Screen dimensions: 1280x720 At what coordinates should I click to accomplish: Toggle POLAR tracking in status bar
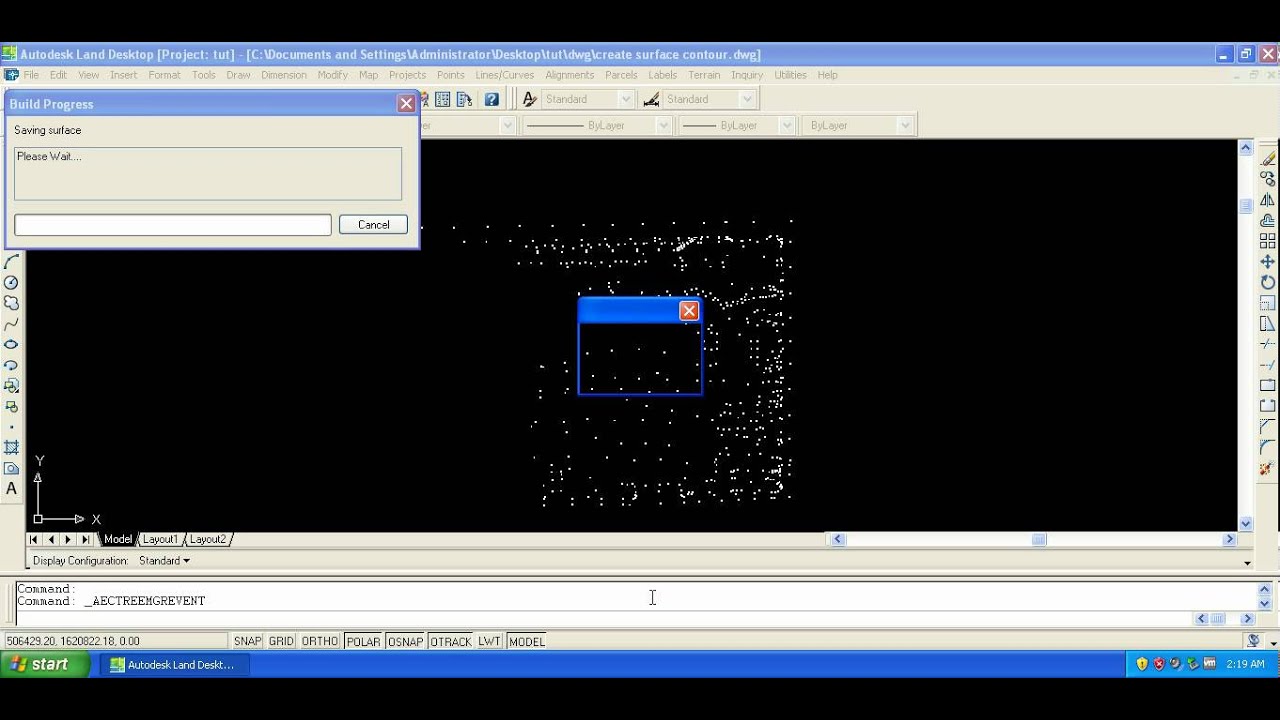pos(363,641)
